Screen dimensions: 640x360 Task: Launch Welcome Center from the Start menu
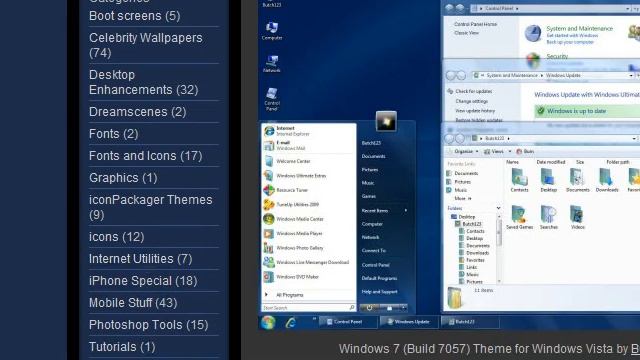287,161
